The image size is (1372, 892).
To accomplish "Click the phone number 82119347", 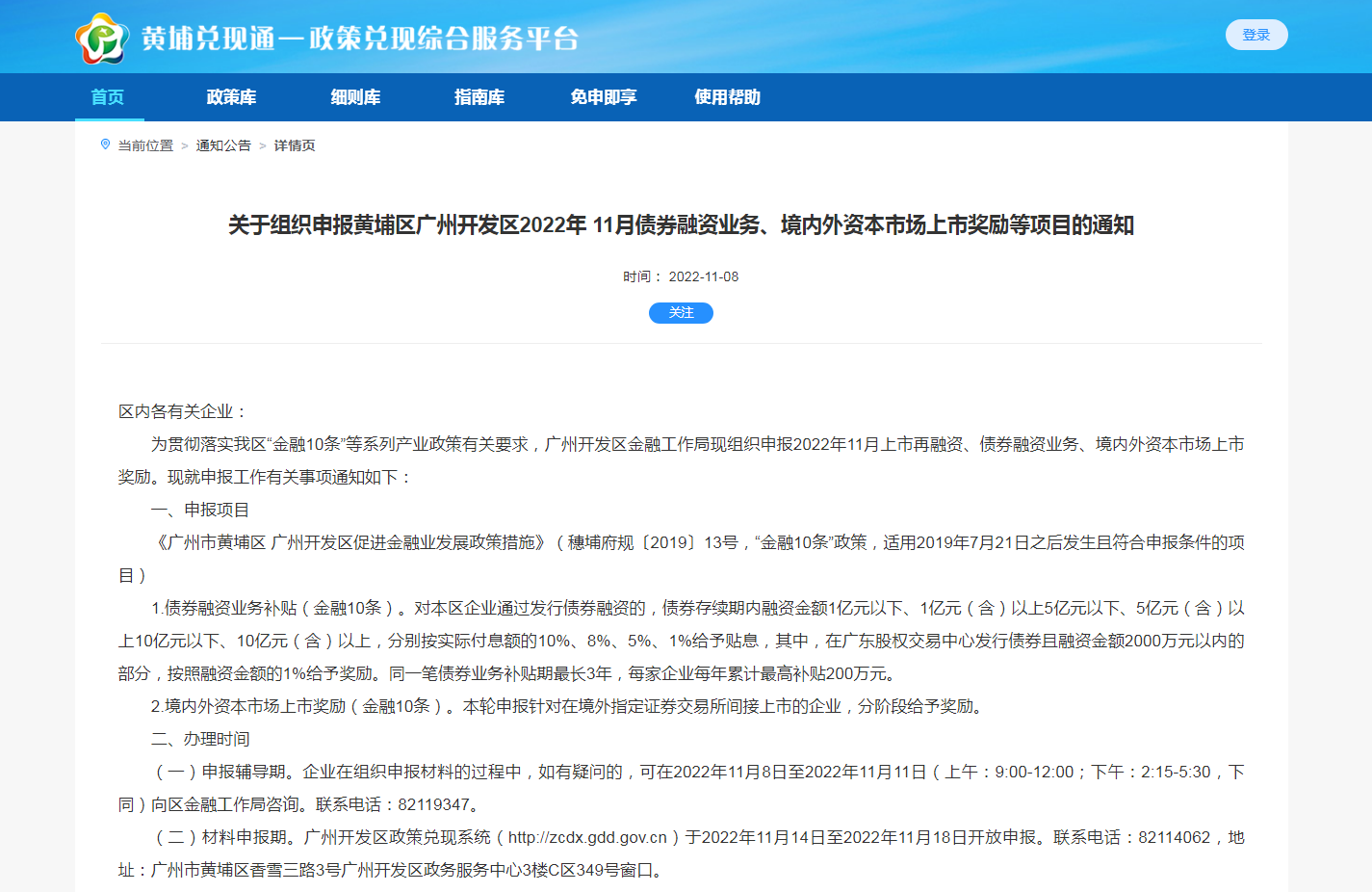I will [x=433, y=804].
